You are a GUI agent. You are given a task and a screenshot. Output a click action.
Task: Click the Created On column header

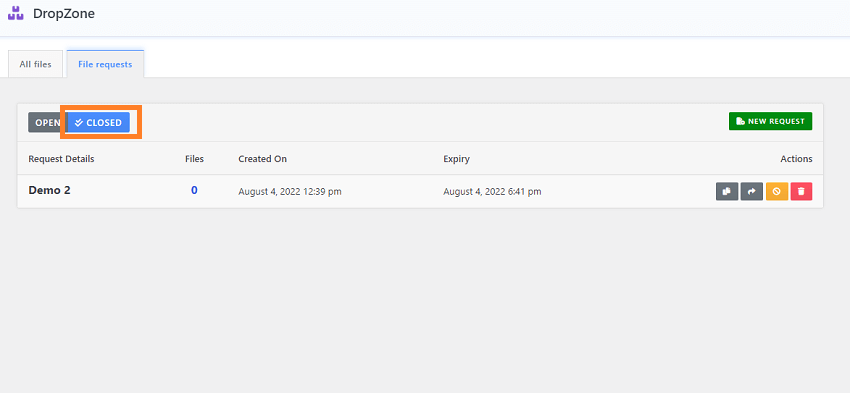[x=262, y=159]
